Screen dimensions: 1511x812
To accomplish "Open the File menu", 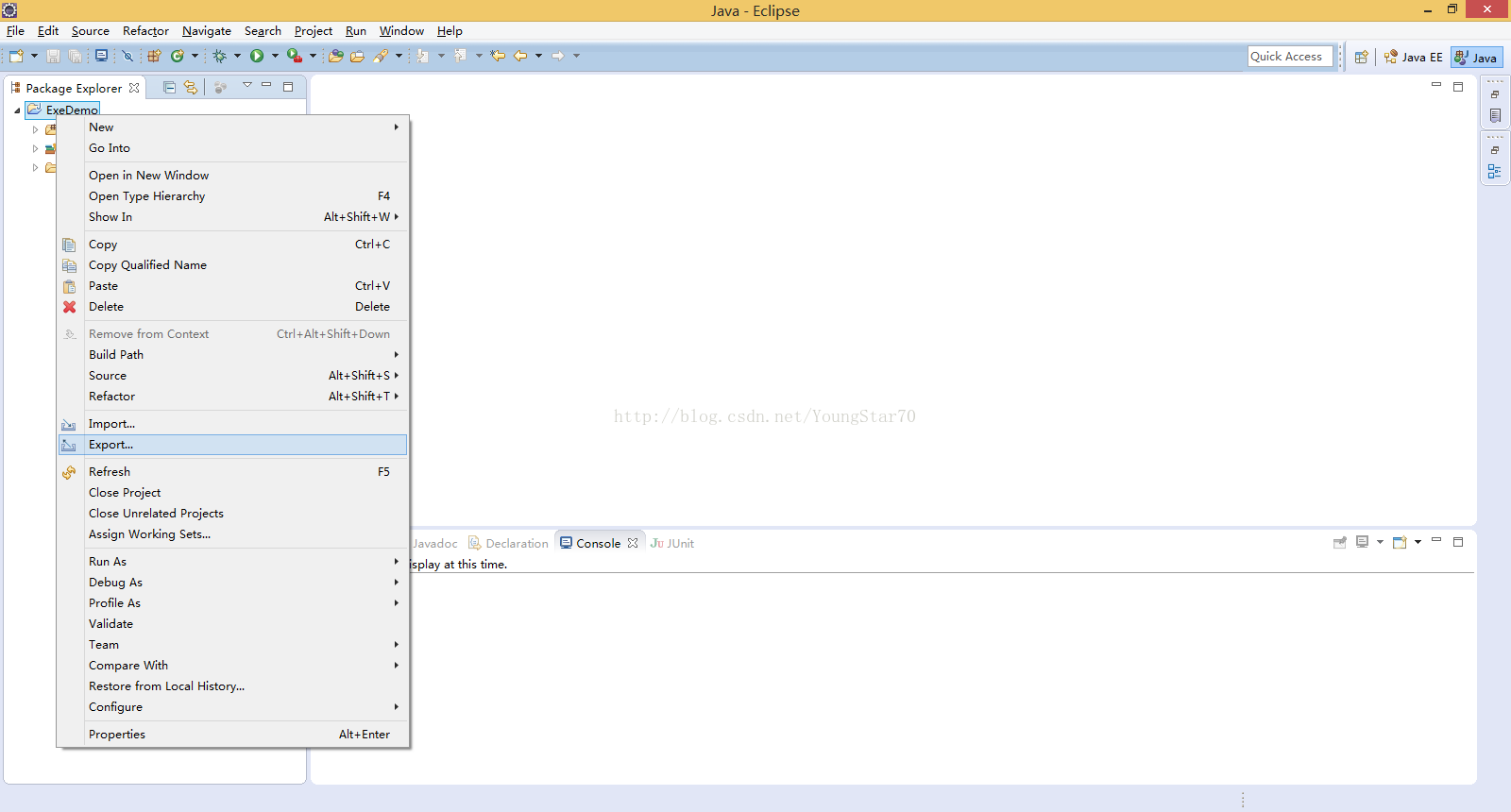I will (15, 31).
